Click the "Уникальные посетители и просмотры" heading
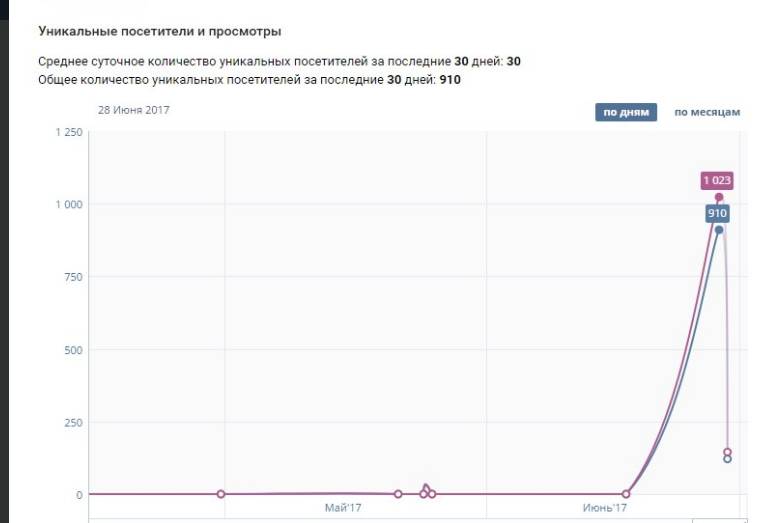The height and width of the screenshot is (523, 762). tap(159, 32)
